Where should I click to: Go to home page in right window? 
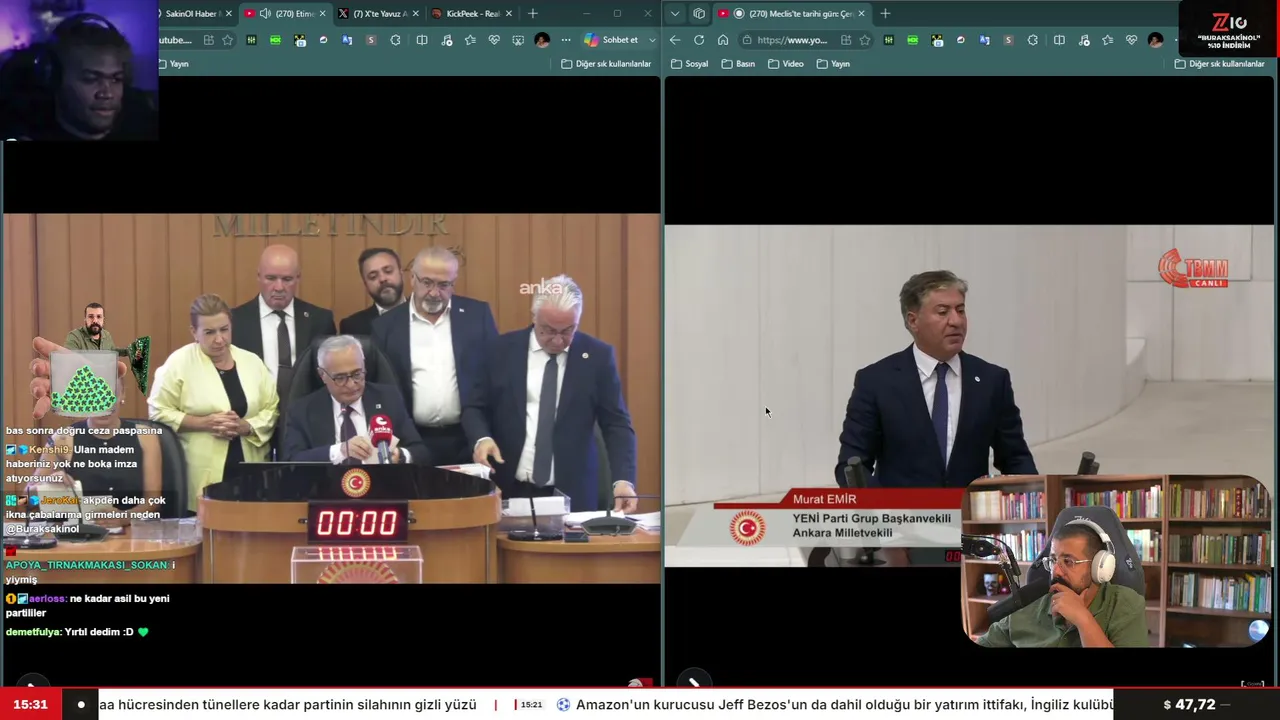pos(723,40)
